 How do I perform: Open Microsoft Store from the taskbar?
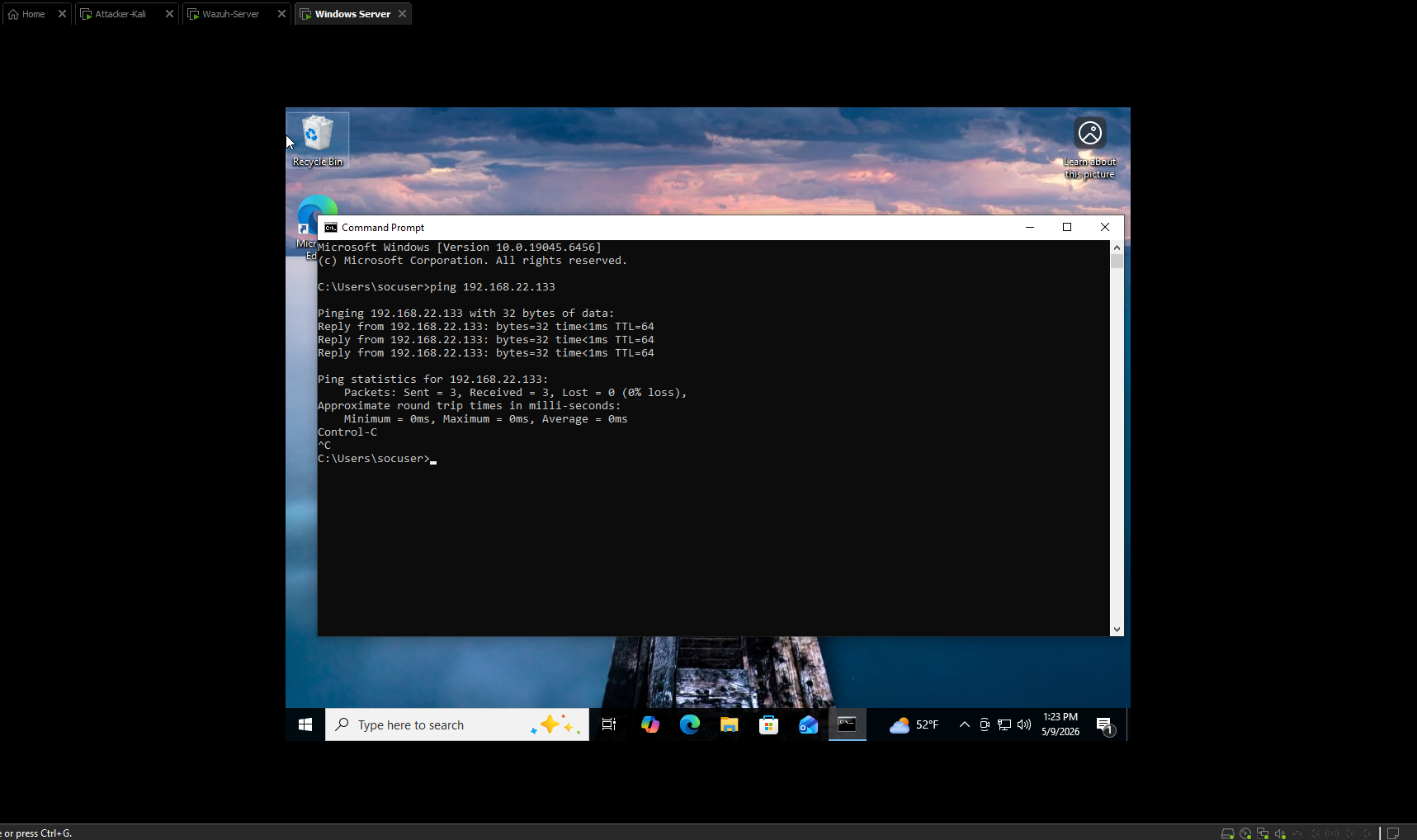point(768,724)
